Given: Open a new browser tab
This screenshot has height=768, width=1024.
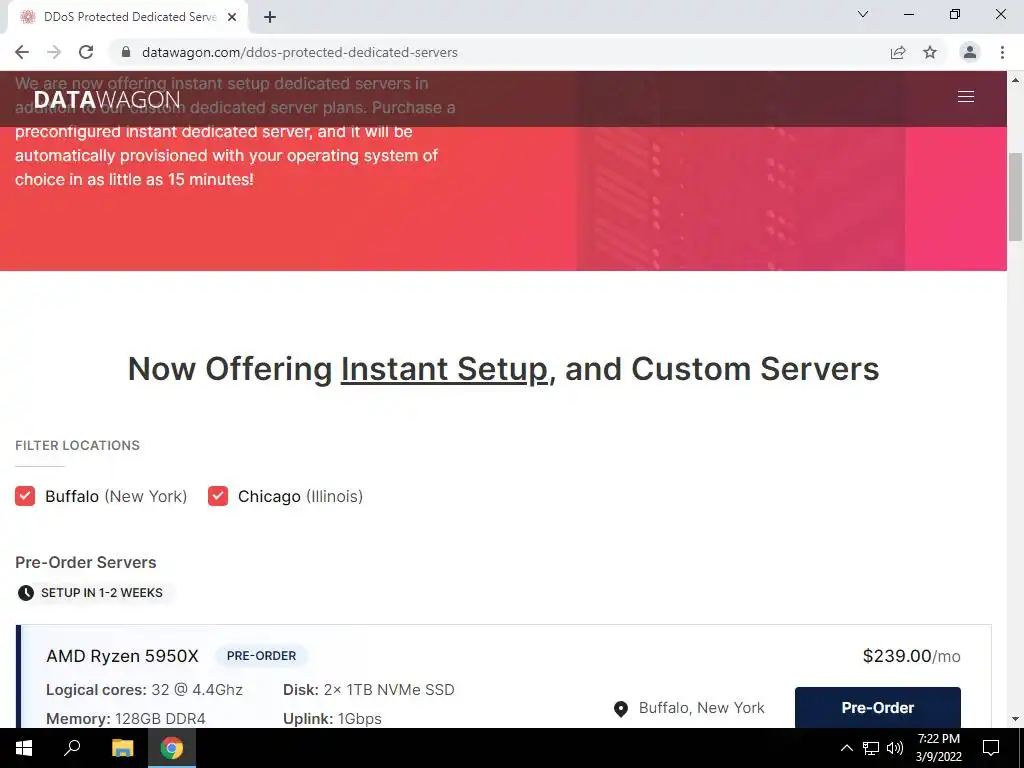Looking at the screenshot, I should pyautogui.click(x=270, y=17).
